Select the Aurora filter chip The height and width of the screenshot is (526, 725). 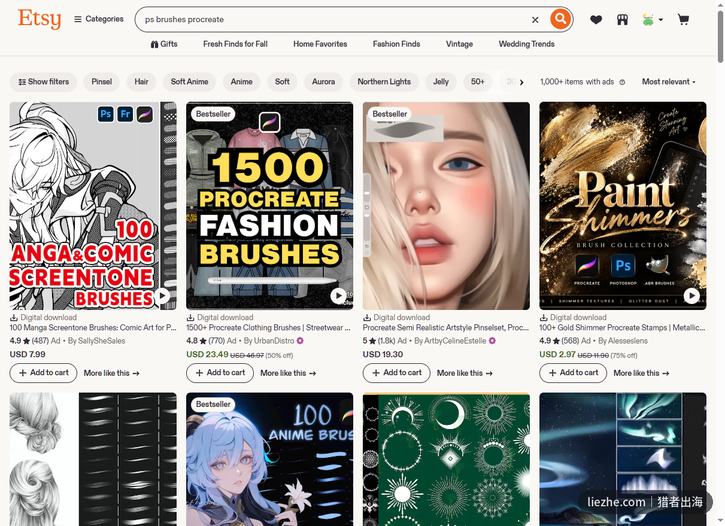coord(323,82)
